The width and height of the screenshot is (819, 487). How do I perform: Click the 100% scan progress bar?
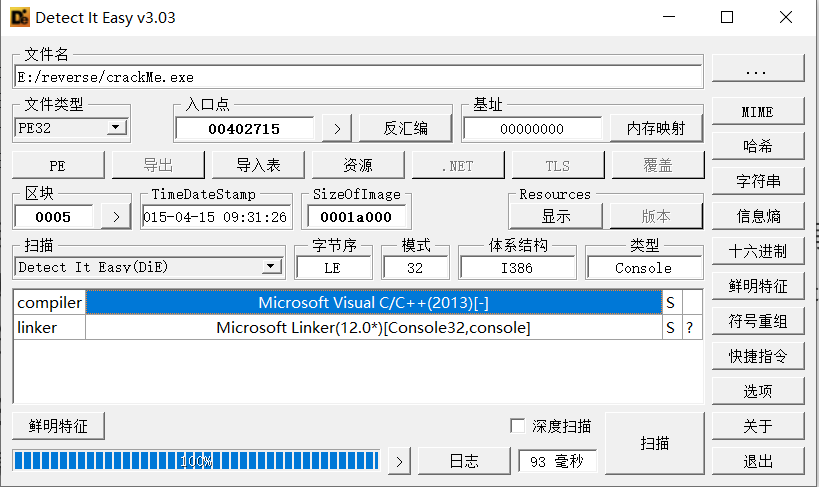tap(196, 461)
